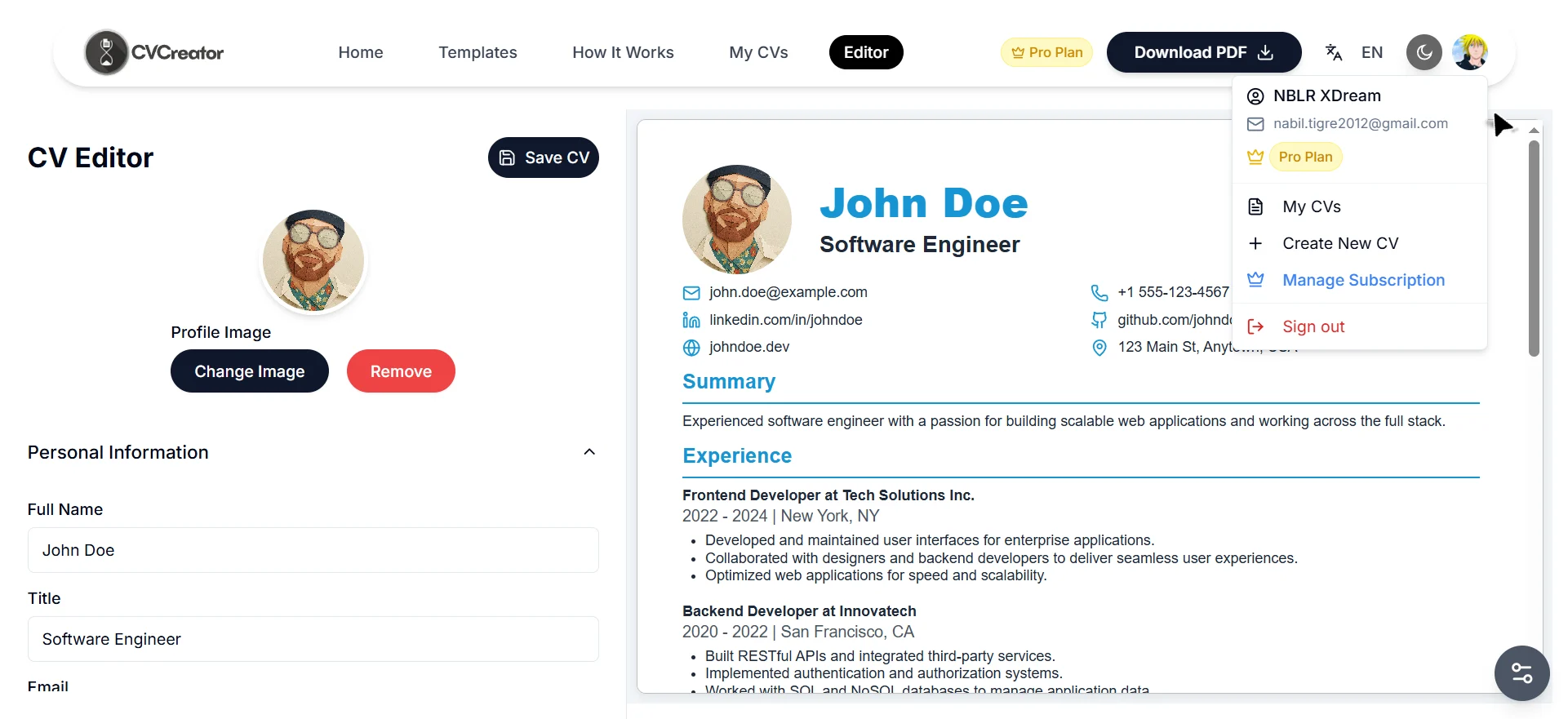Remove the profile image
The image size is (1568, 719).
[x=401, y=371]
